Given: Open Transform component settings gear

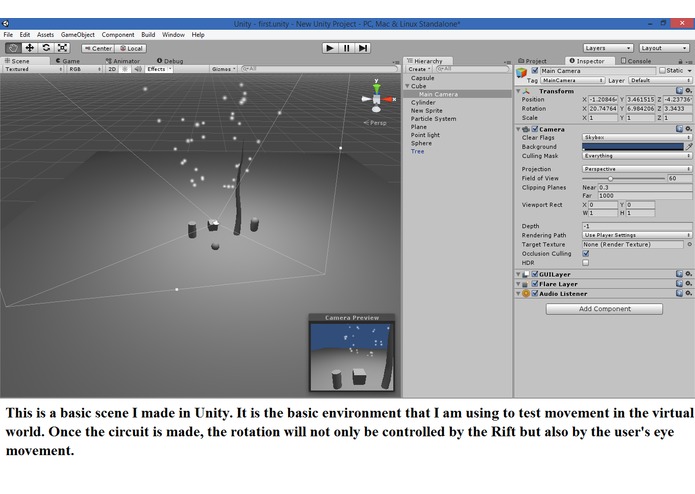Looking at the screenshot, I should point(688,91).
